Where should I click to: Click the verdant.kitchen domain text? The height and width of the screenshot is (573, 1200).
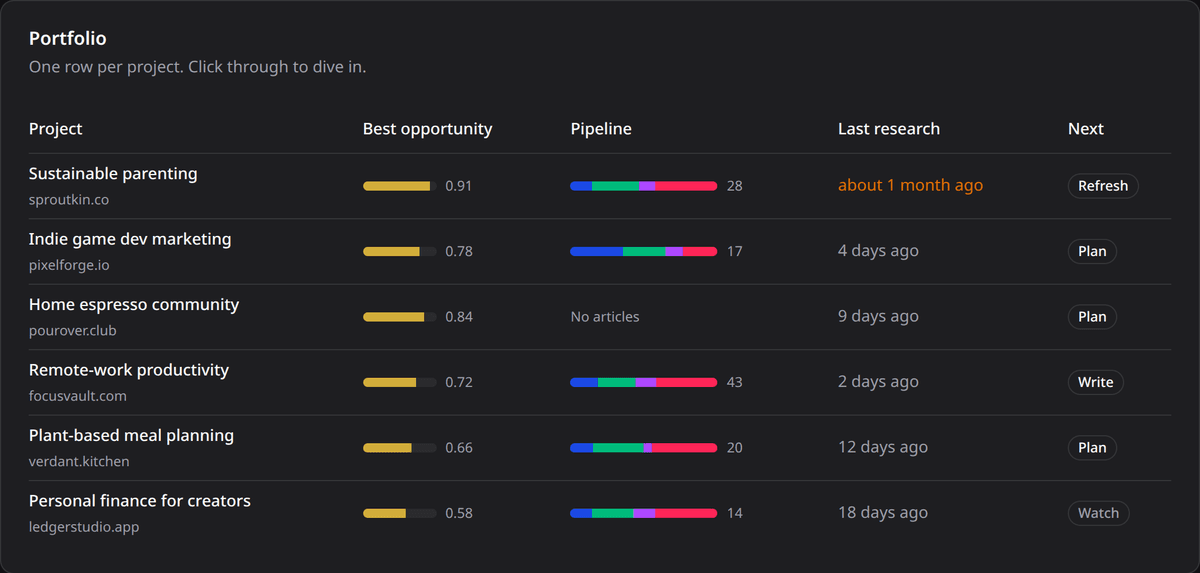tap(79, 462)
